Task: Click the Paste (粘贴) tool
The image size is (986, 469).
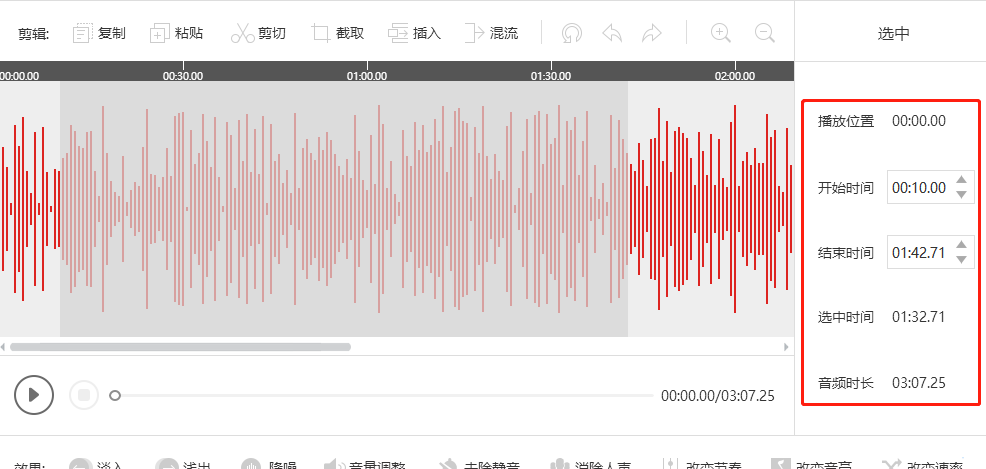Action: [x=176, y=34]
